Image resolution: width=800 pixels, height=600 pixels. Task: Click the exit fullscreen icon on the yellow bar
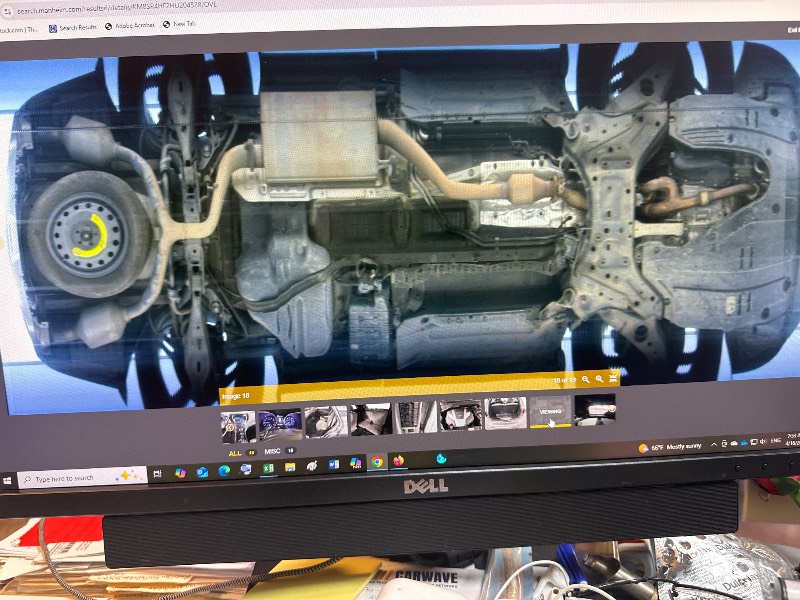coord(613,378)
